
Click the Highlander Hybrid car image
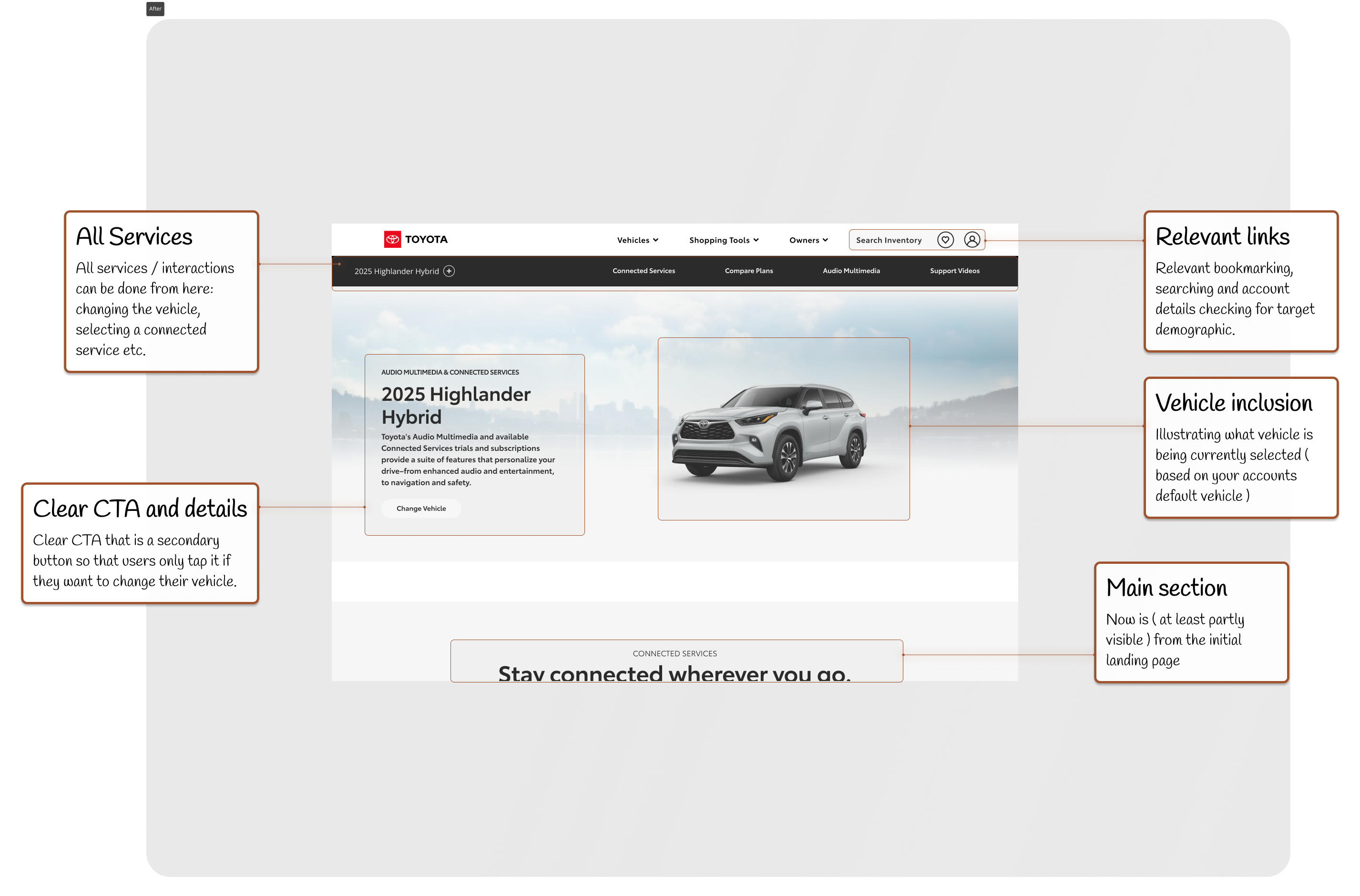(769, 433)
